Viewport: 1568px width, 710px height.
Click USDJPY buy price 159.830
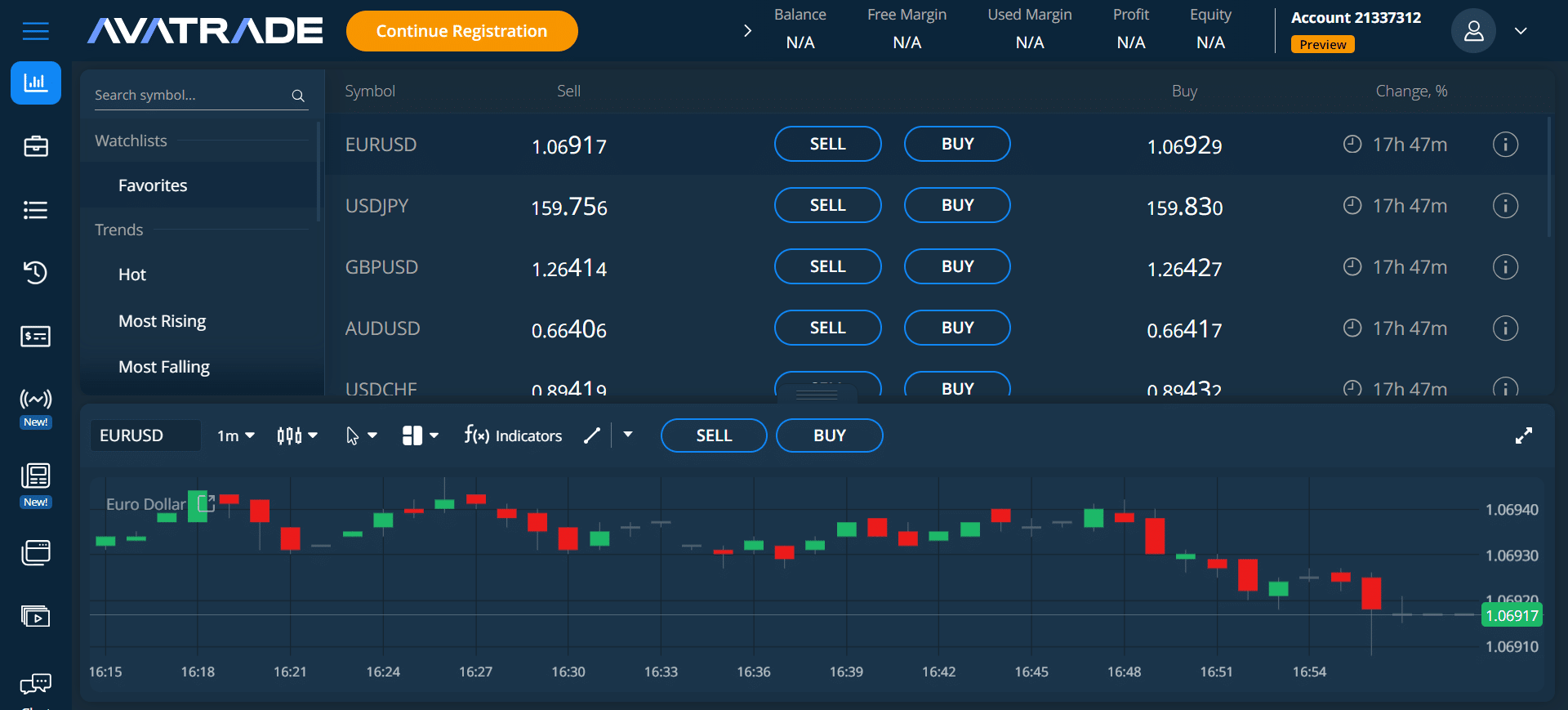(1184, 207)
